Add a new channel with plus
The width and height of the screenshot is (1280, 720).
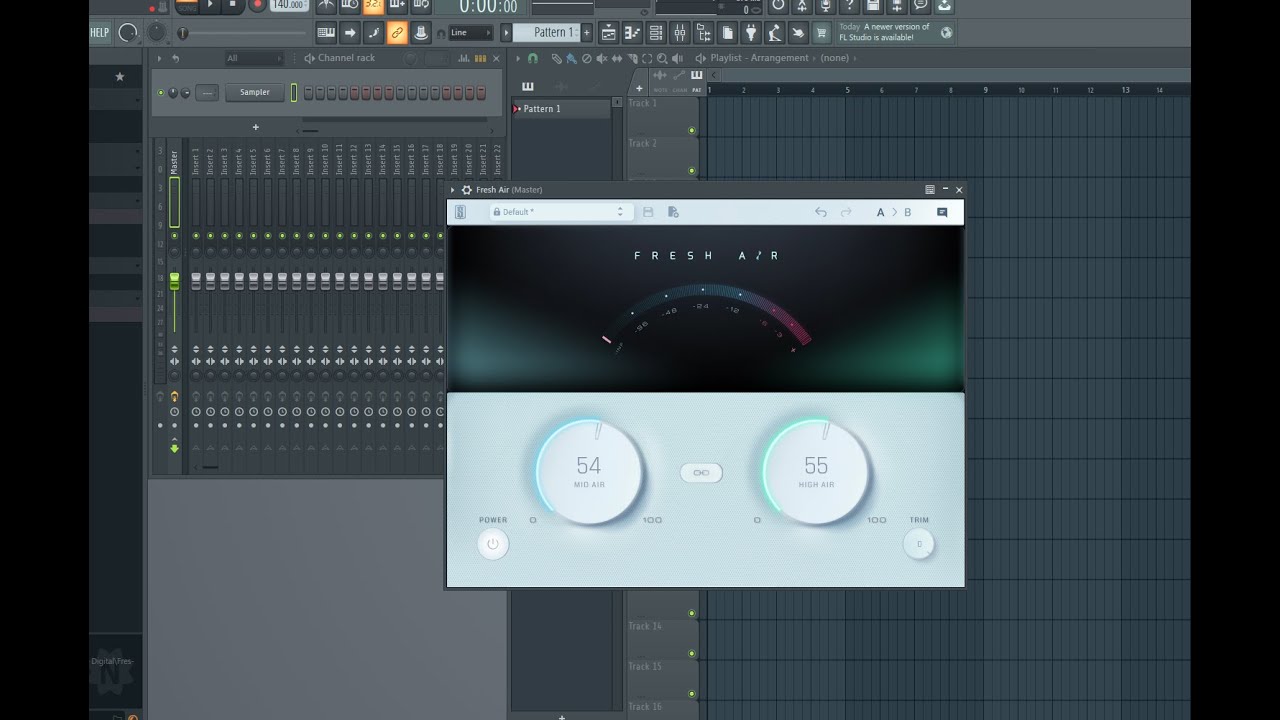255,127
